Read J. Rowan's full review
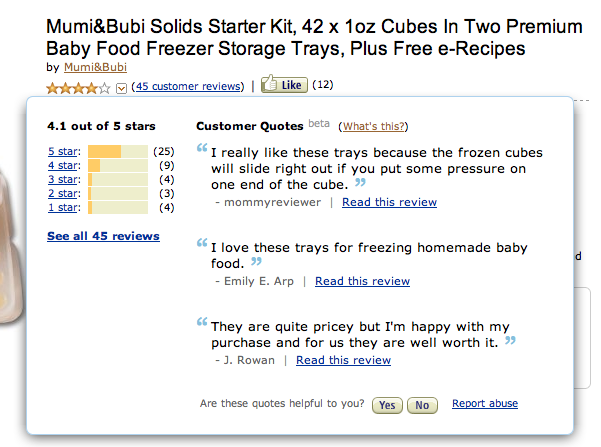This screenshot has width=601, height=447. pos(343,360)
